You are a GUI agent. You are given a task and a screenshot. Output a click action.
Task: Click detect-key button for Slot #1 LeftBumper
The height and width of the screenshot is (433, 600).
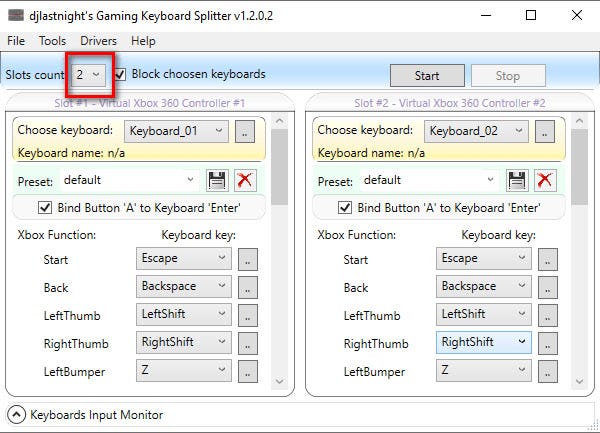[x=248, y=371]
